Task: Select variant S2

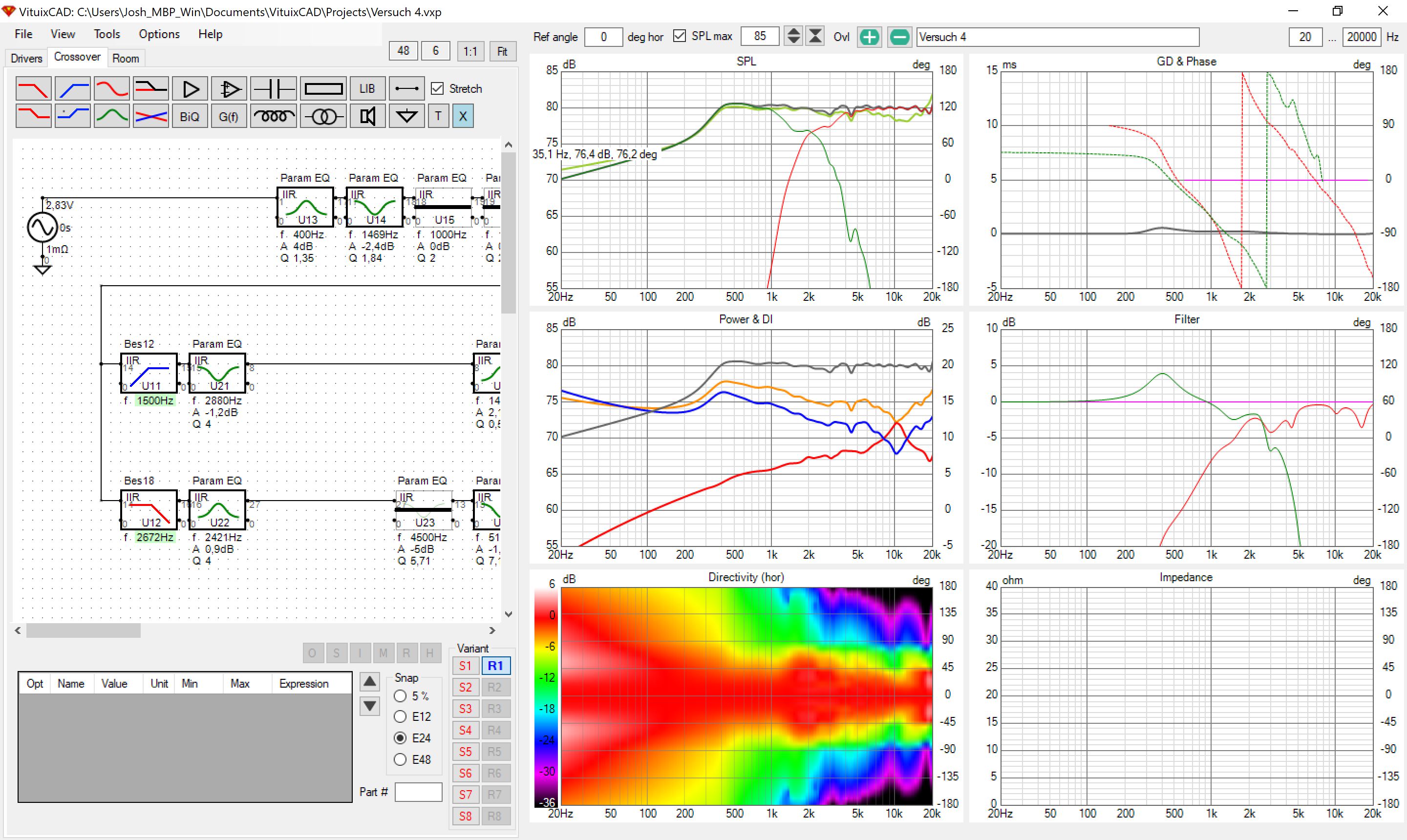Action: [x=466, y=687]
